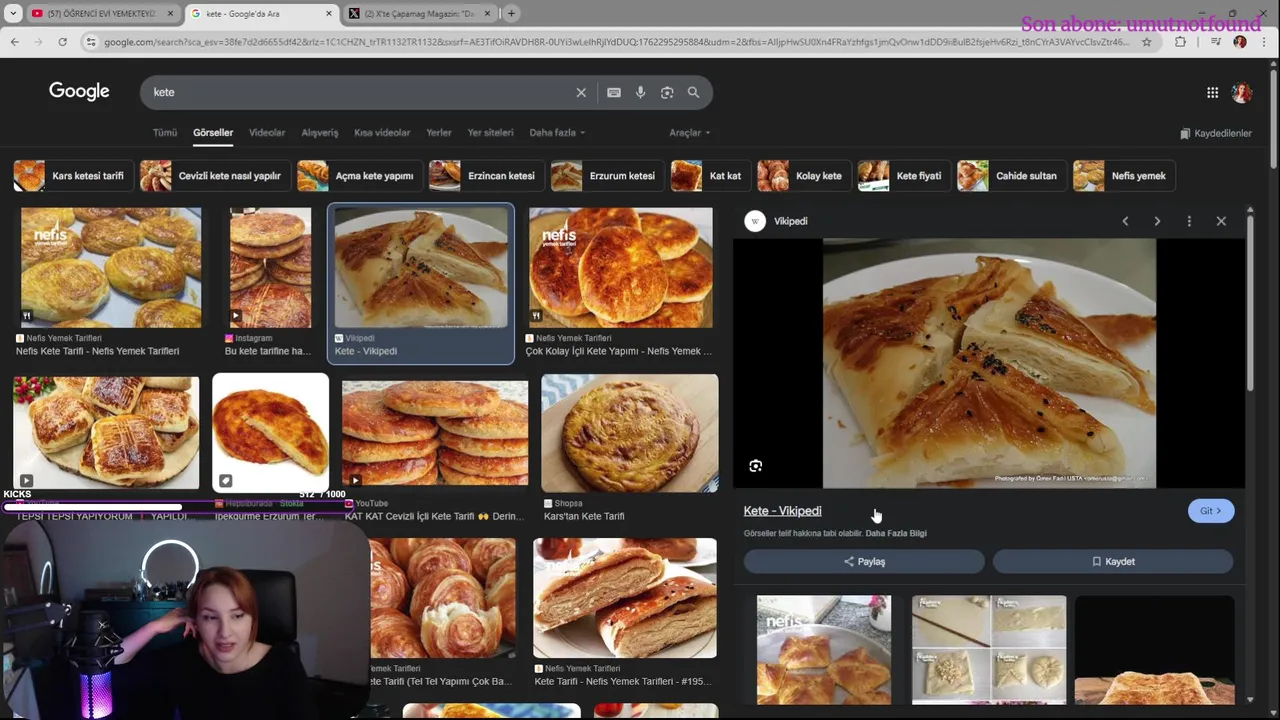The image size is (1280, 720).
Task: Show previous image in preview panel
Action: tap(1125, 221)
